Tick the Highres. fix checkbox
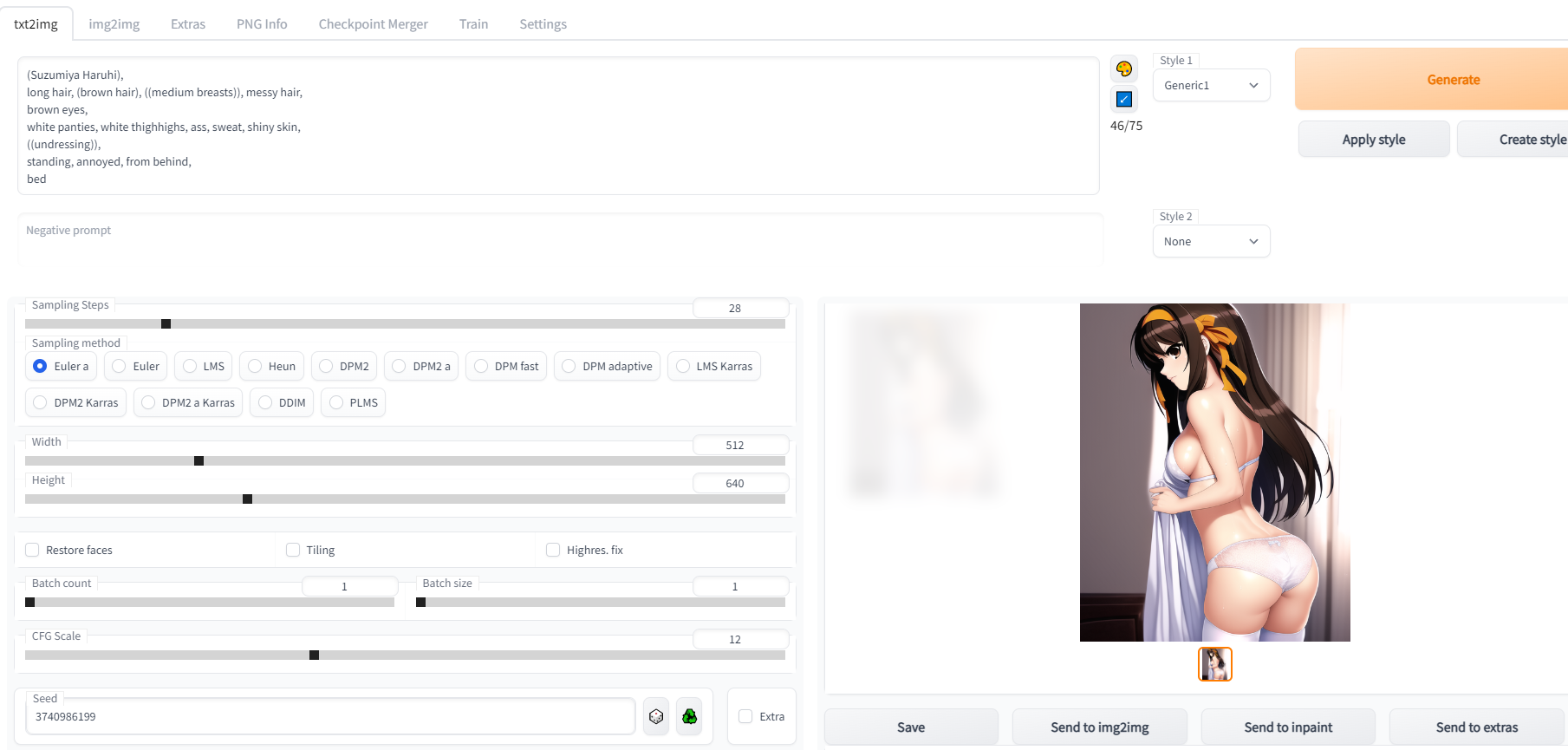Image resolution: width=1568 pixels, height=750 pixels. pos(553,550)
